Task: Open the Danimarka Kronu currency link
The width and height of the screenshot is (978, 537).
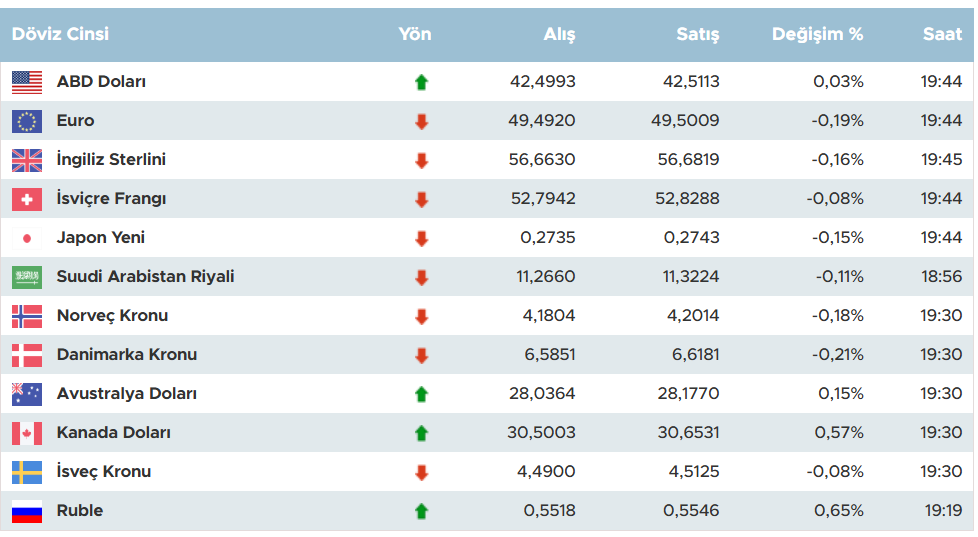Action: 127,355
